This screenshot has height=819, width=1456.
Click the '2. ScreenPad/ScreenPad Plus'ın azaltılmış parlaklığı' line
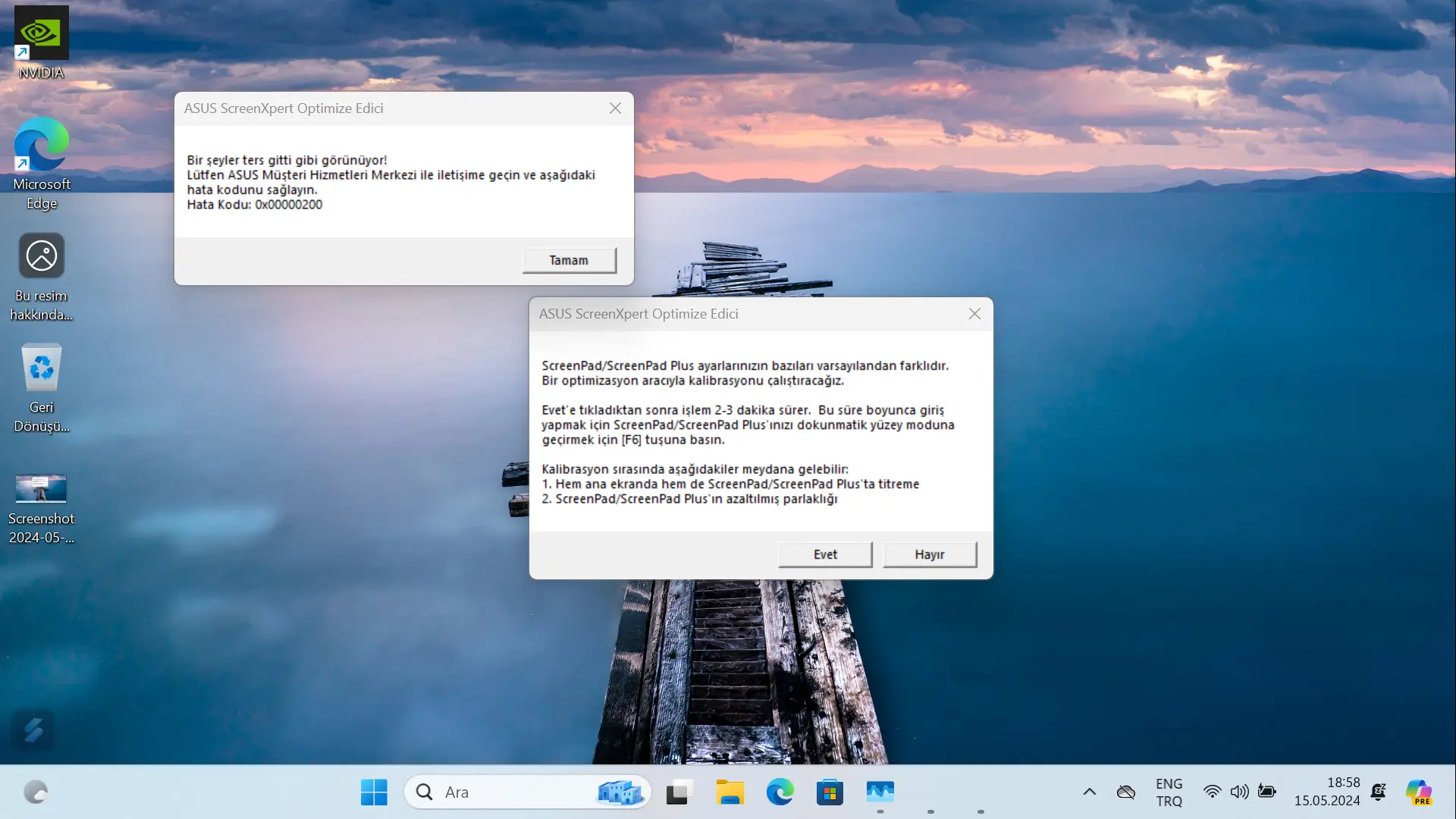[689, 499]
